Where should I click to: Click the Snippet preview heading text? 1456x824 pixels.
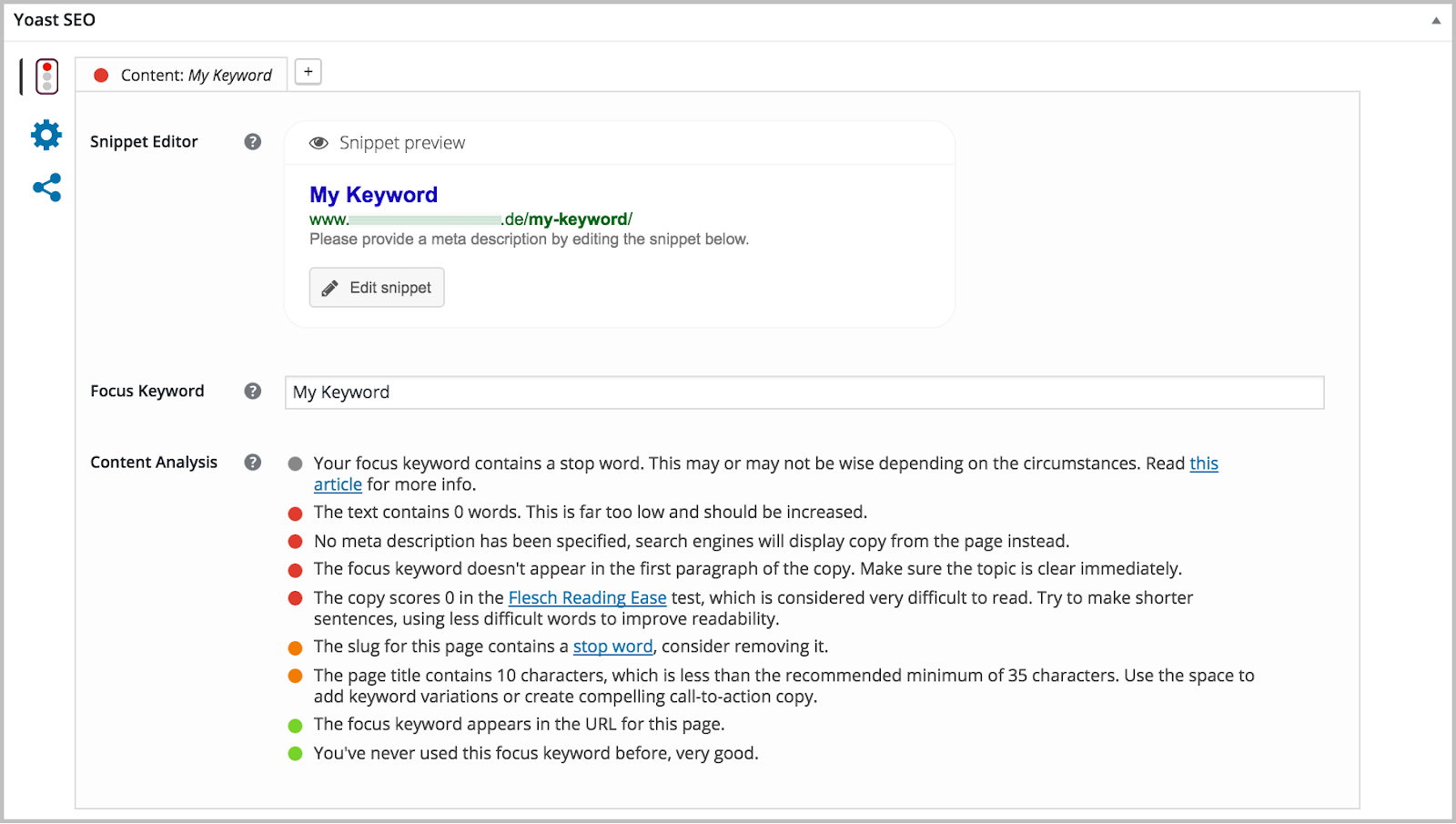point(402,143)
